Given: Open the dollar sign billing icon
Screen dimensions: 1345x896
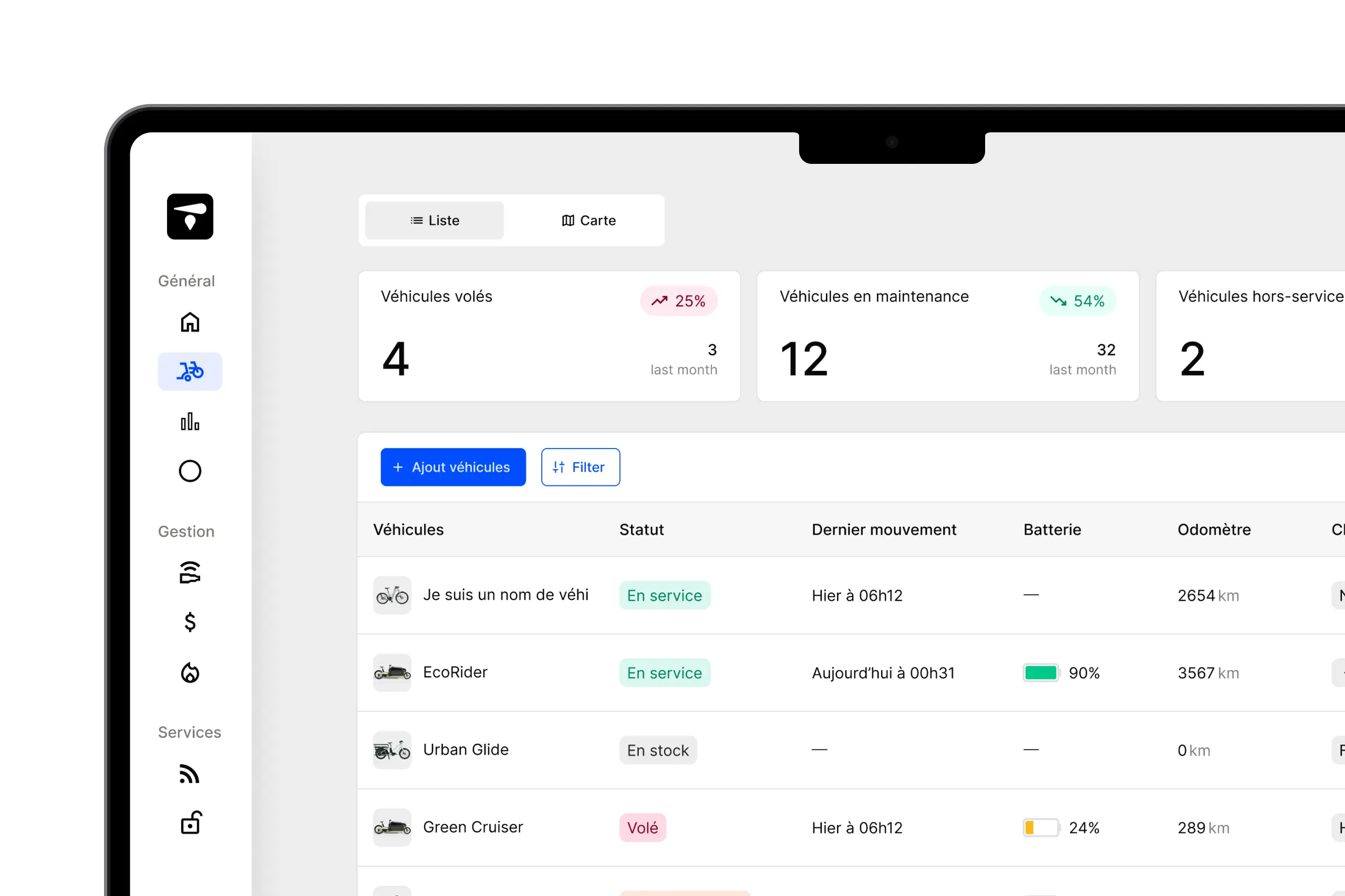Looking at the screenshot, I should [x=190, y=622].
